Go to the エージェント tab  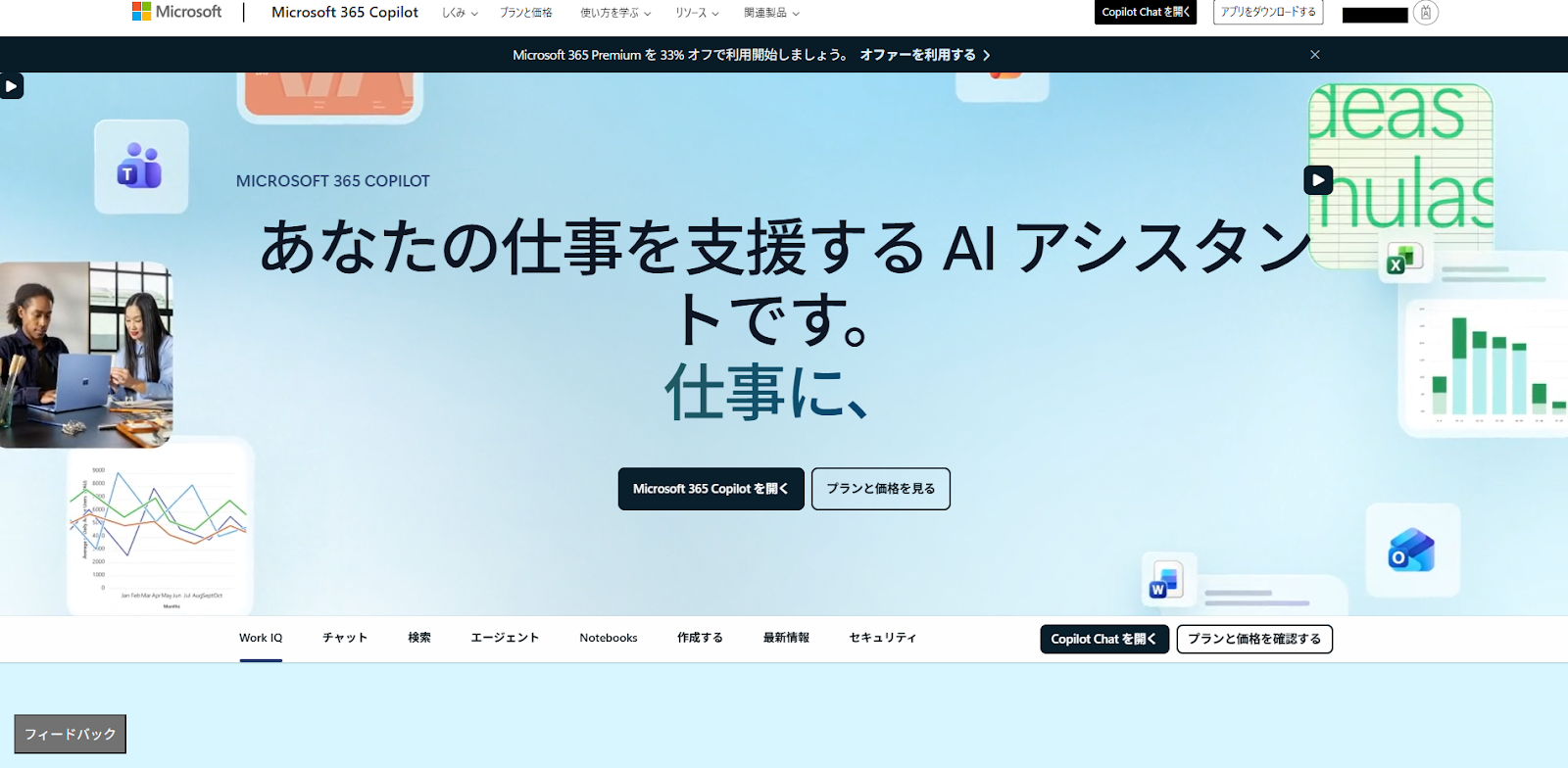[x=505, y=638]
